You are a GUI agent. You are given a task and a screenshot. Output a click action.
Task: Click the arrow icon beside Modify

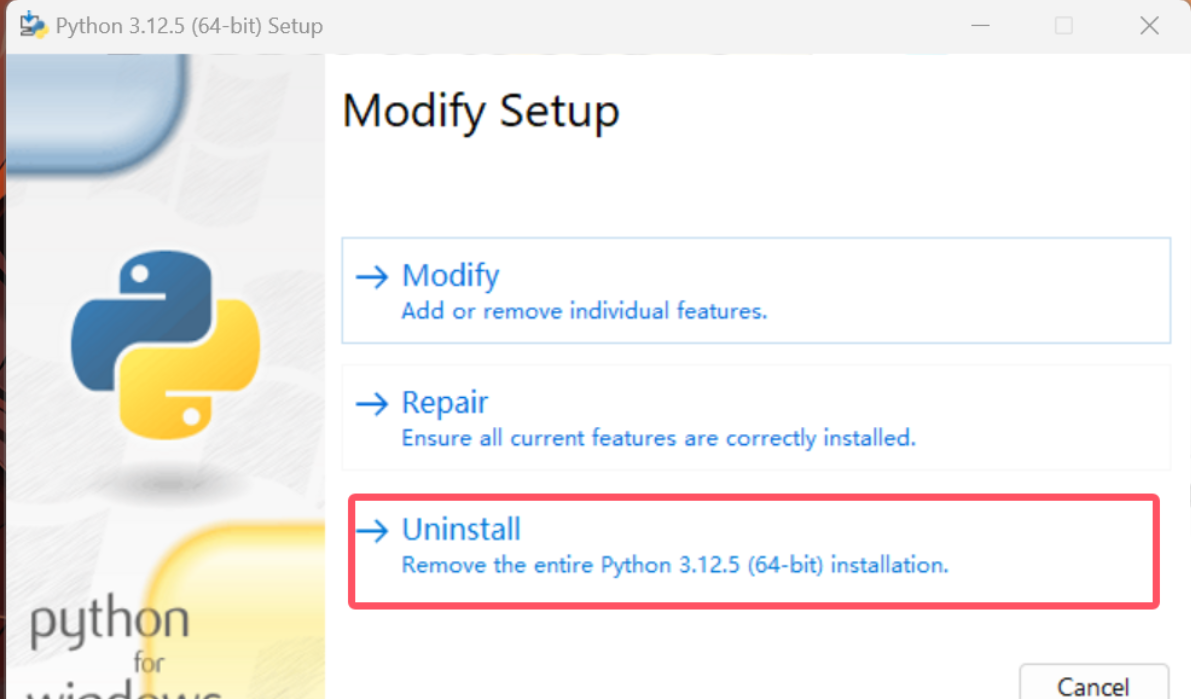[372, 277]
